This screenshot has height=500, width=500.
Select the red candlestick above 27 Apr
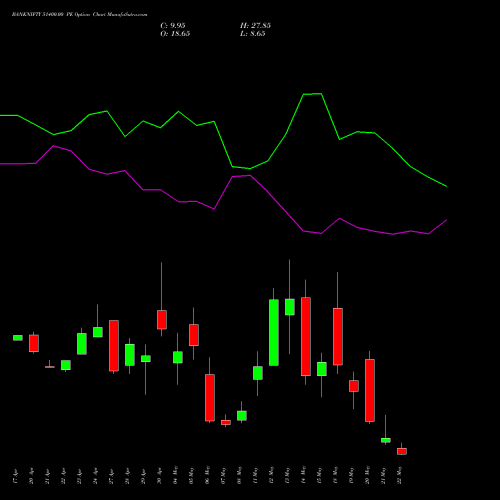tap(114, 346)
